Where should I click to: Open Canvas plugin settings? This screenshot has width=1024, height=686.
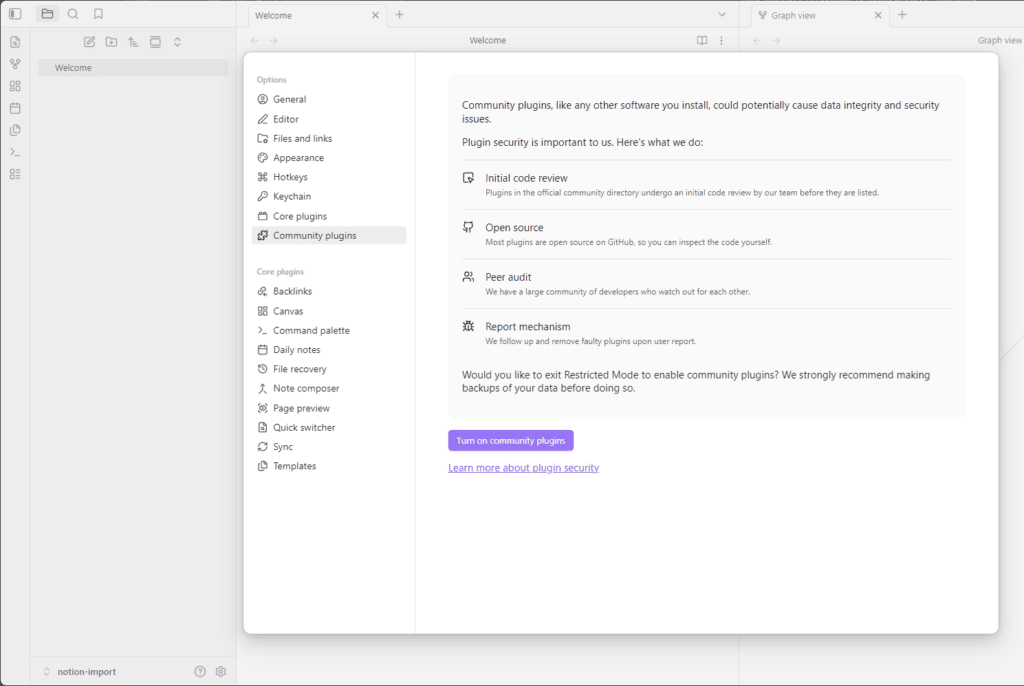tap(329, 311)
